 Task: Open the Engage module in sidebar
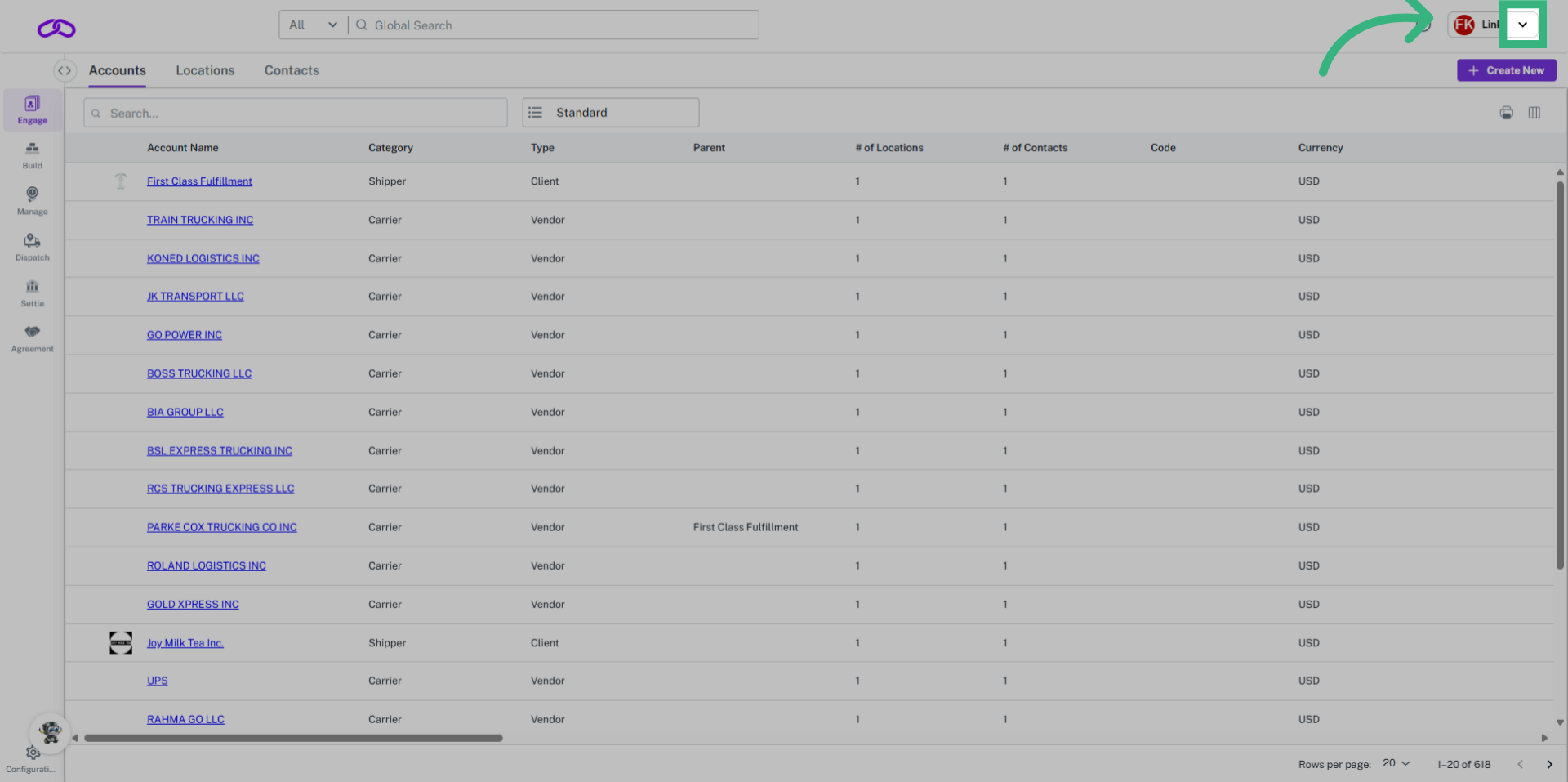click(32, 109)
